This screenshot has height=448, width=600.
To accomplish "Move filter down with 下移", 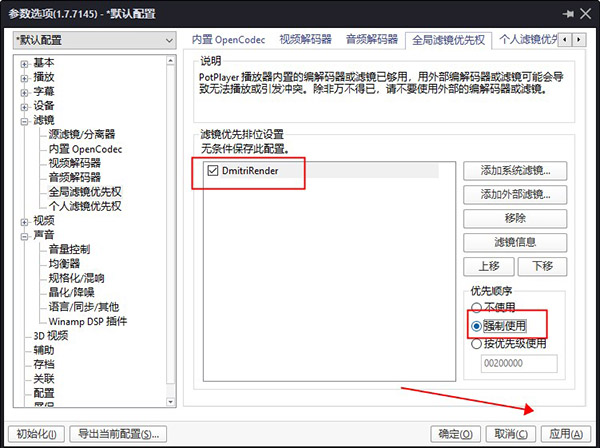I will click(542, 266).
